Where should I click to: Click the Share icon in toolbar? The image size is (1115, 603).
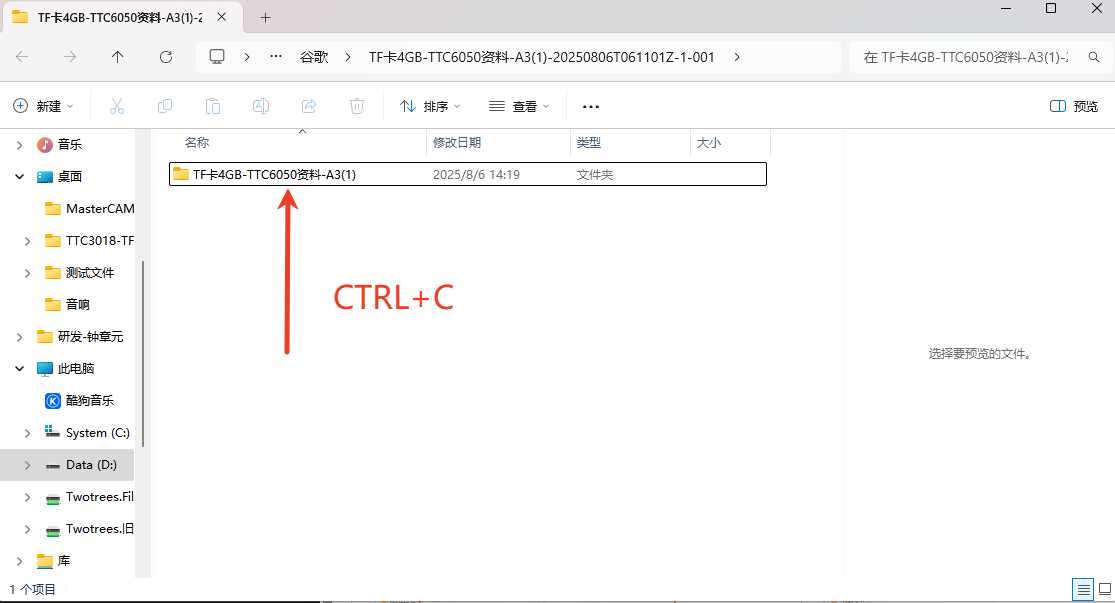tap(309, 106)
